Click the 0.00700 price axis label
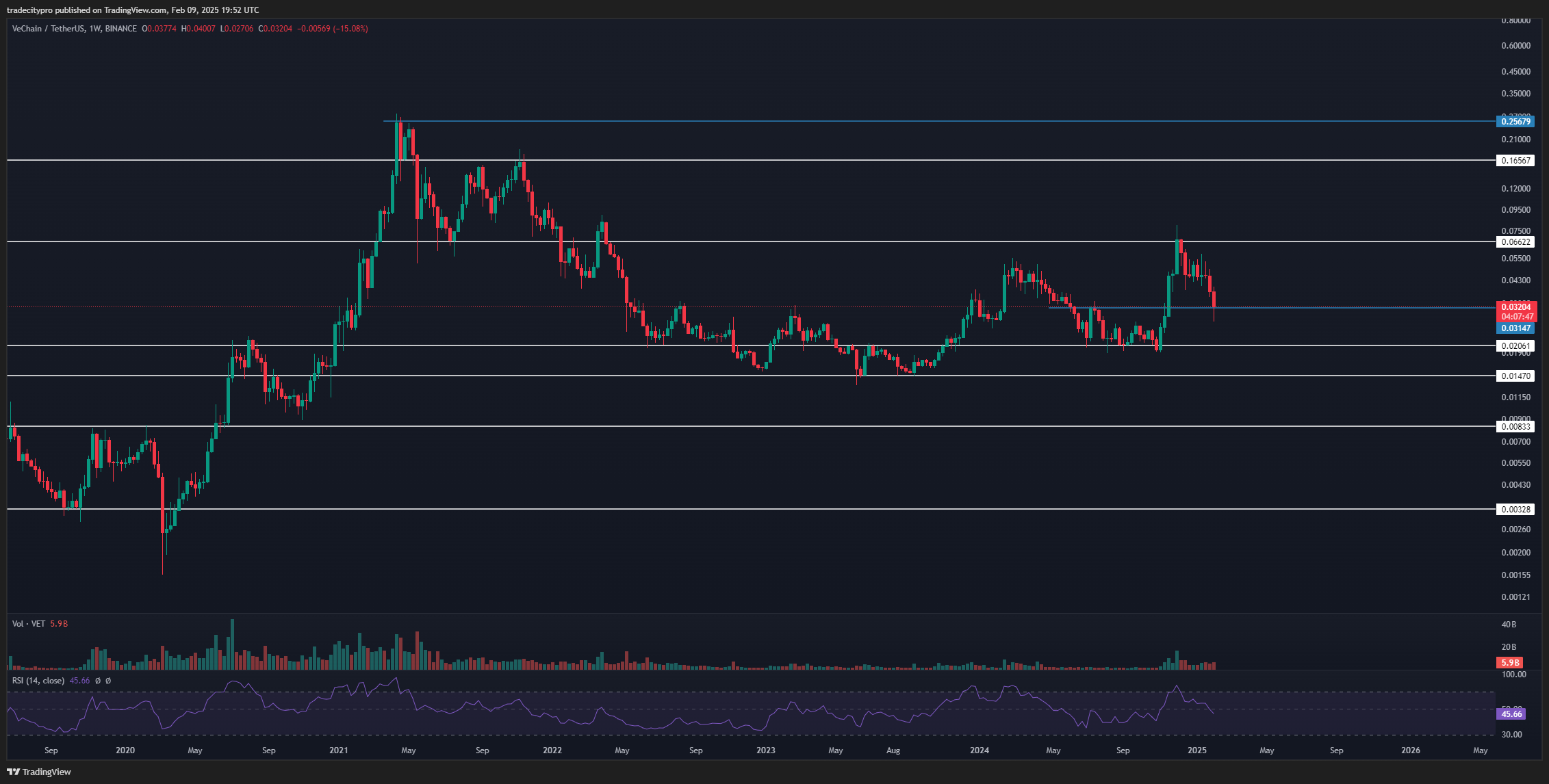Image resolution: width=1549 pixels, height=784 pixels. pos(1515,442)
